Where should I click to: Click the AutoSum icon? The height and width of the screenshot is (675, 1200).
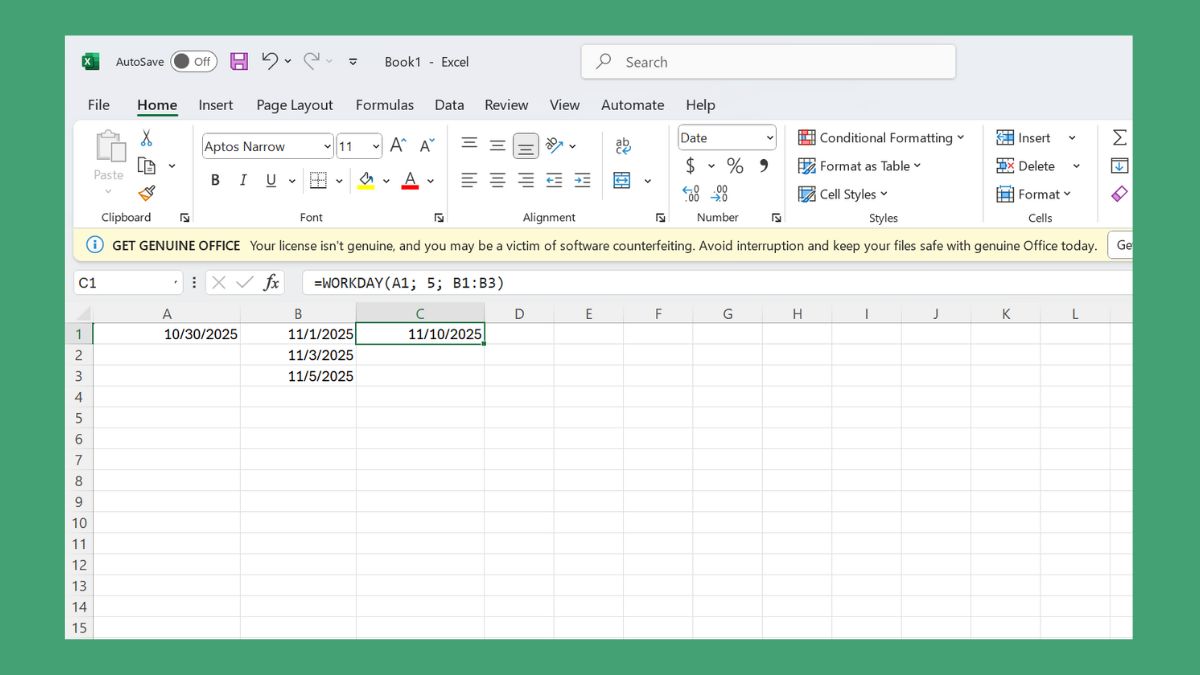pos(1120,137)
